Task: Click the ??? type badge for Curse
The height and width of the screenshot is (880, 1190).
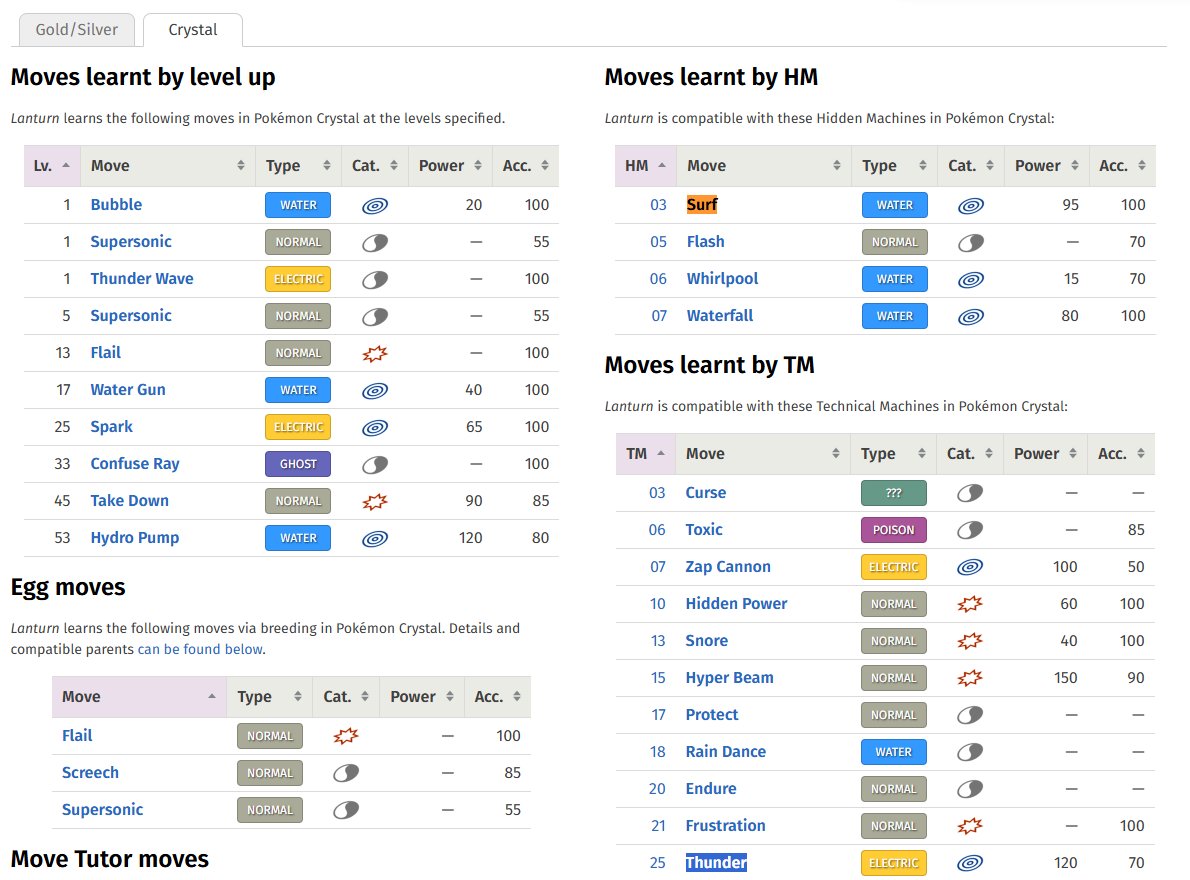Action: coord(893,493)
